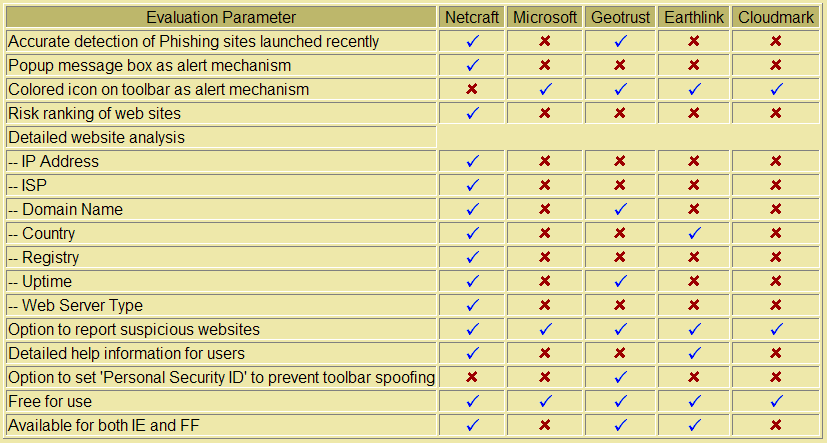This screenshot has height=443, width=827.
Task: Click Microsoft cross in Risk ranking row
Action: tap(545, 113)
